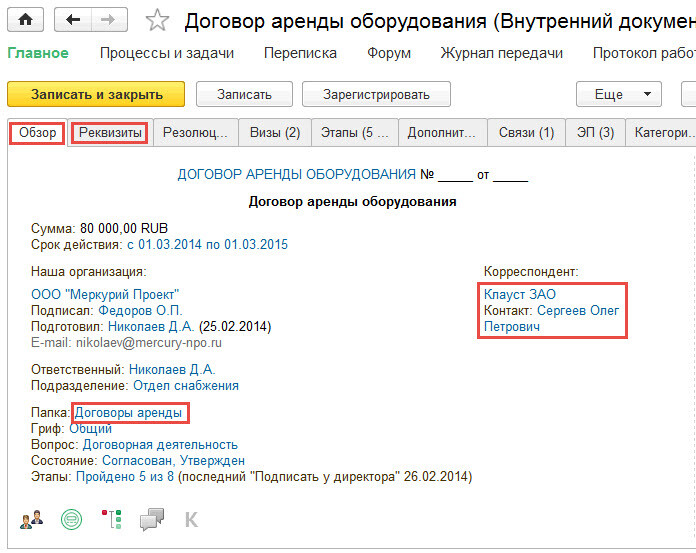Go back using the left arrow
This screenshot has height=553, width=696.
coord(72,20)
